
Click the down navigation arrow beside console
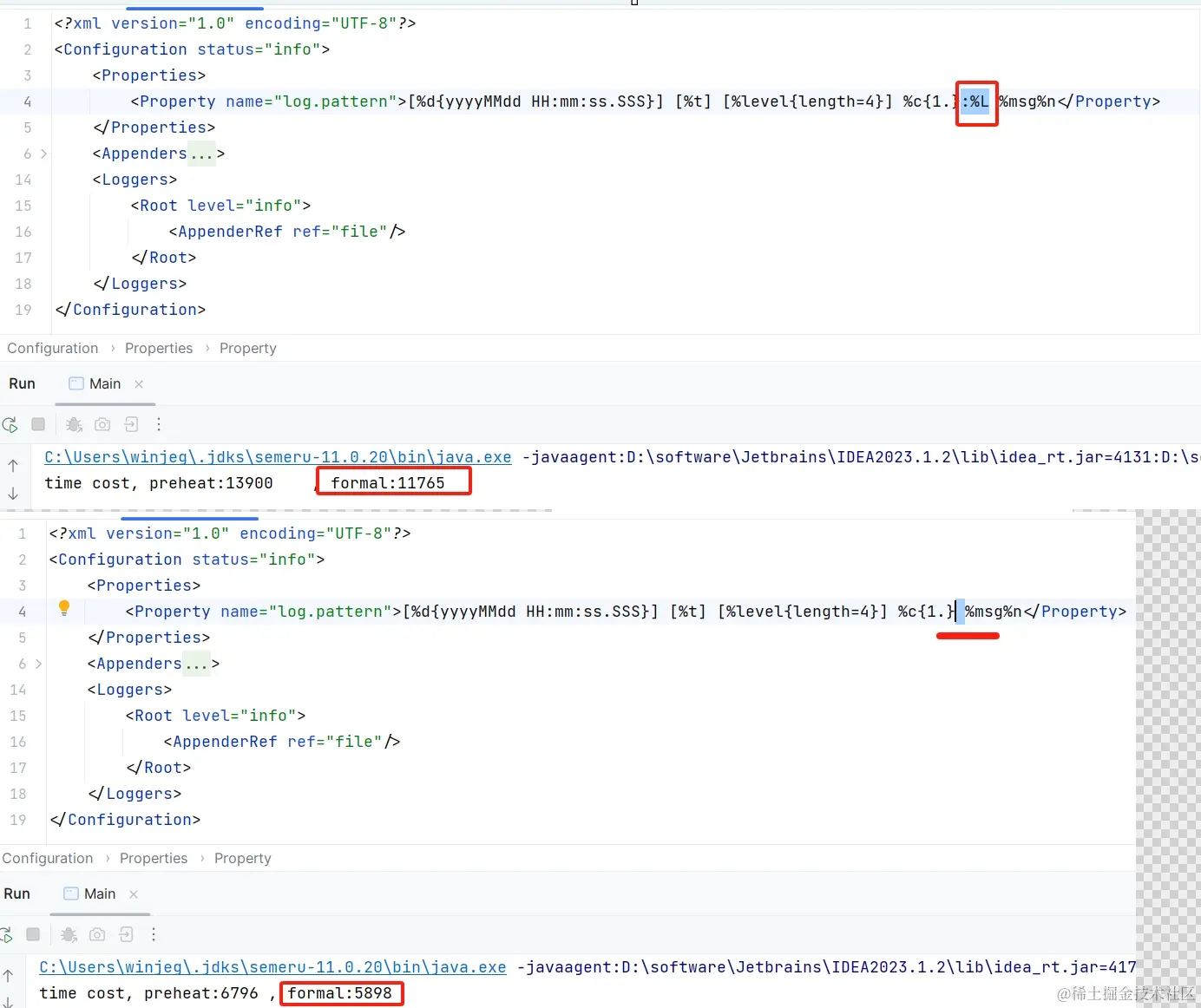(11, 493)
